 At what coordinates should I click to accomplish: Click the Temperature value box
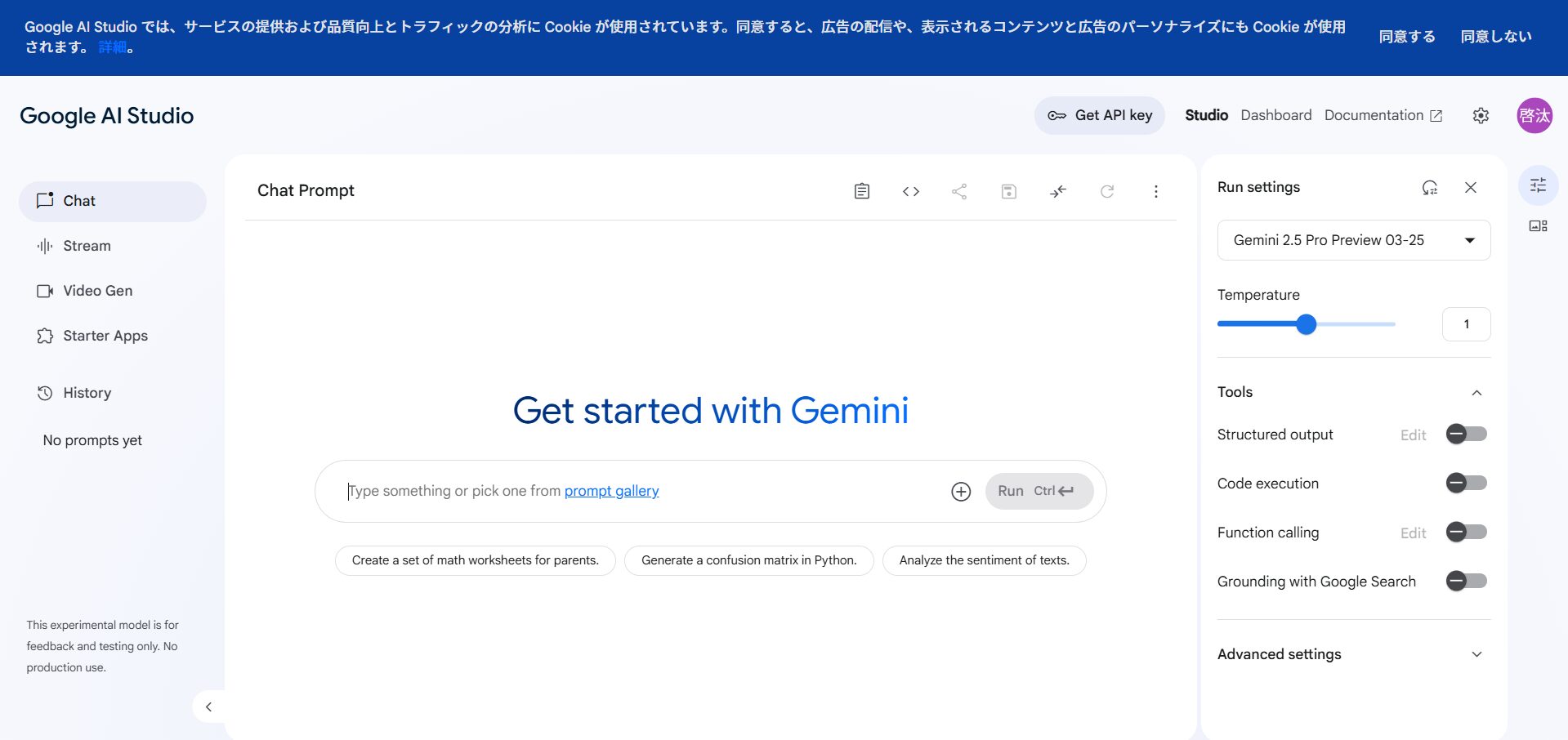[x=1466, y=324]
